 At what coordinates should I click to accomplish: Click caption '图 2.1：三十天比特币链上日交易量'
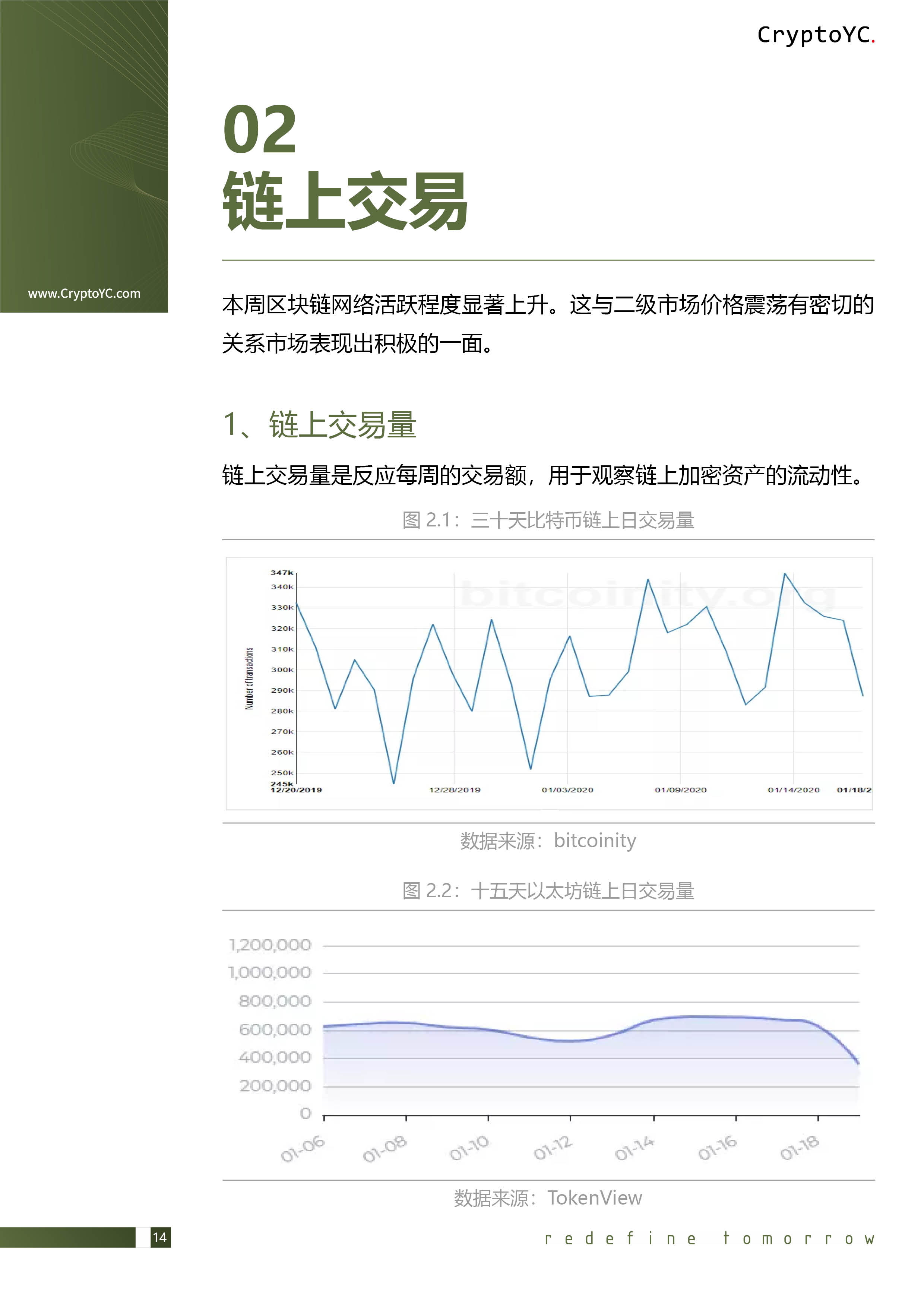[548, 520]
